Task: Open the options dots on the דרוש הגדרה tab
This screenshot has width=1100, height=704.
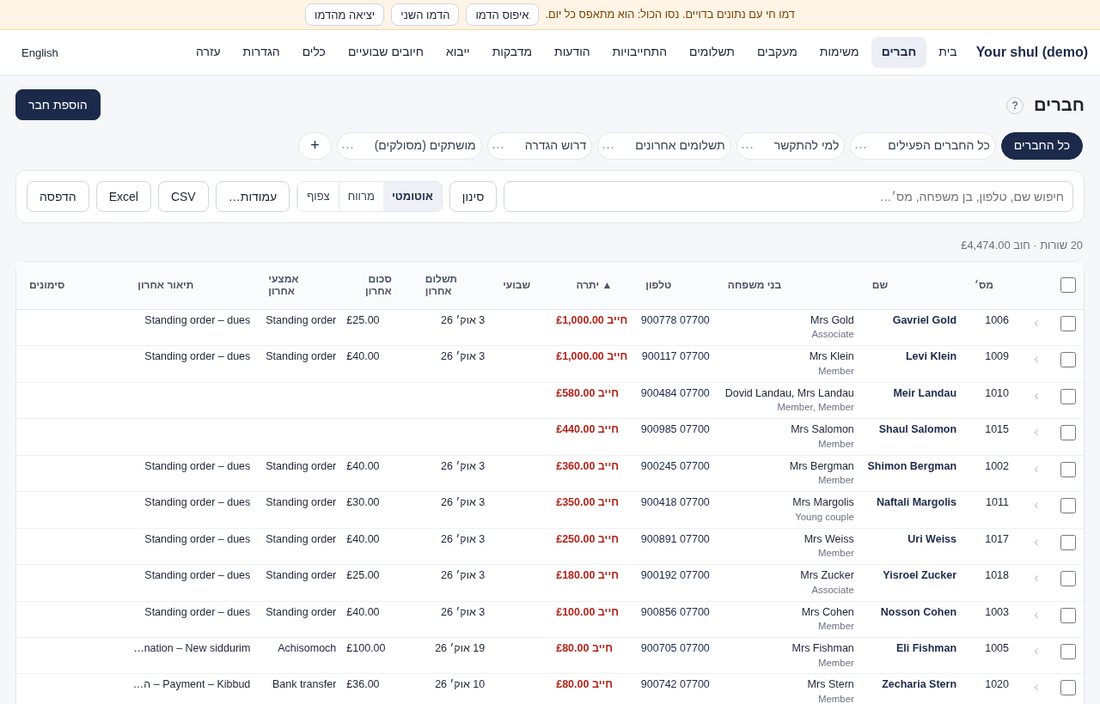Action: [x=498, y=146]
